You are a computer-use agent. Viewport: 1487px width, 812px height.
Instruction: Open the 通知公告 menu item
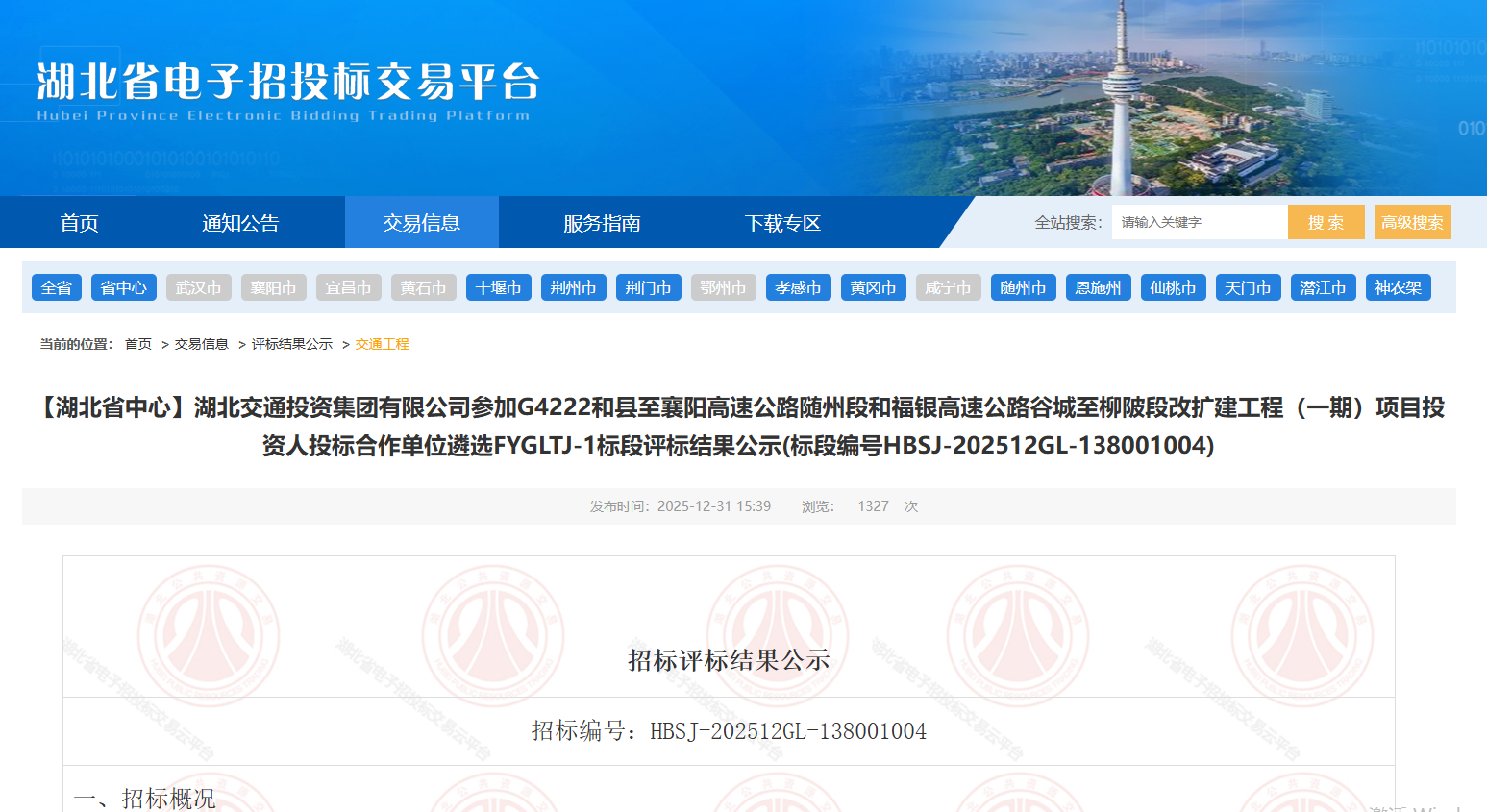pyautogui.click(x=240, y=223)
